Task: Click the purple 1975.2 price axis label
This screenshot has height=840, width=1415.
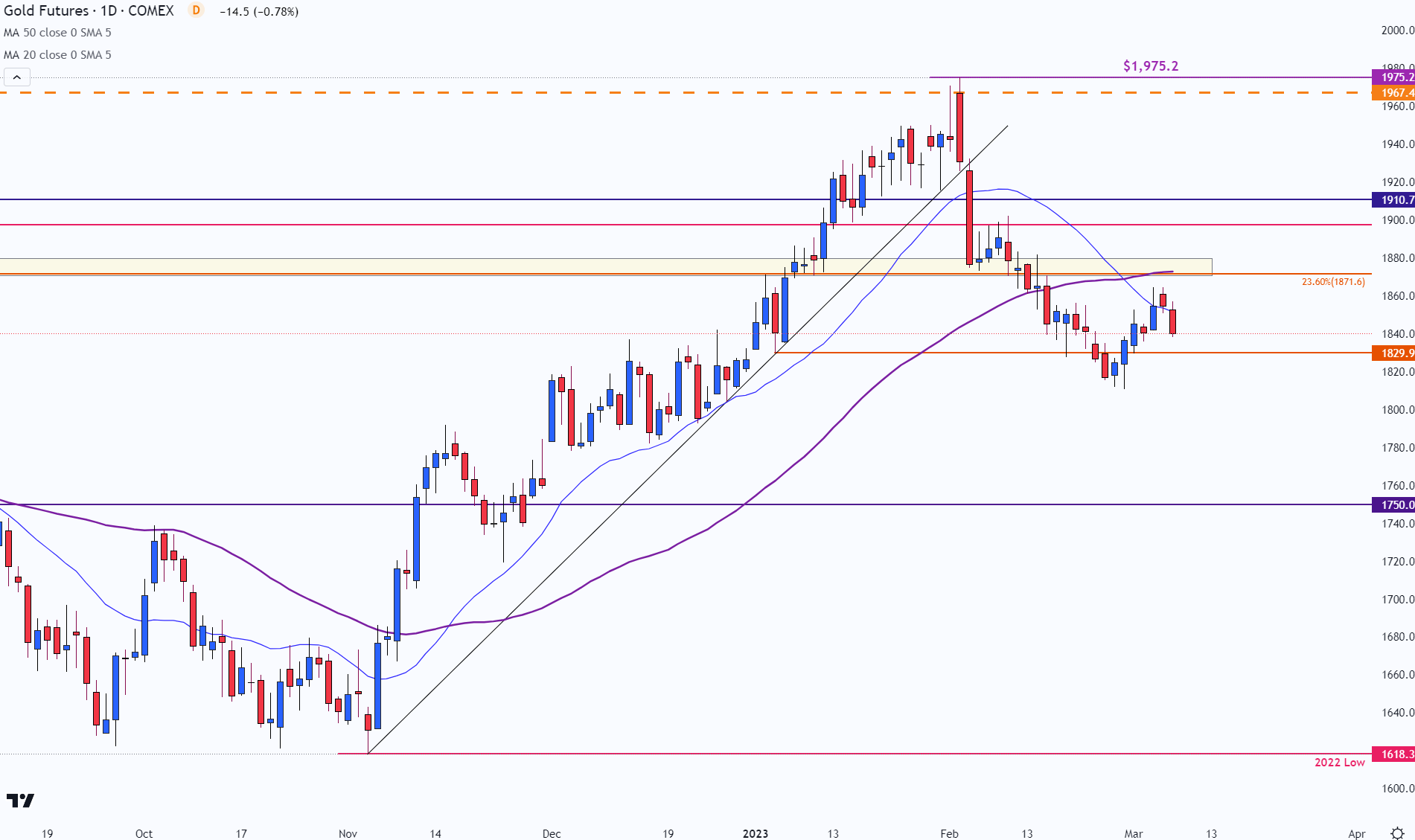Action: pos(1393,77)
